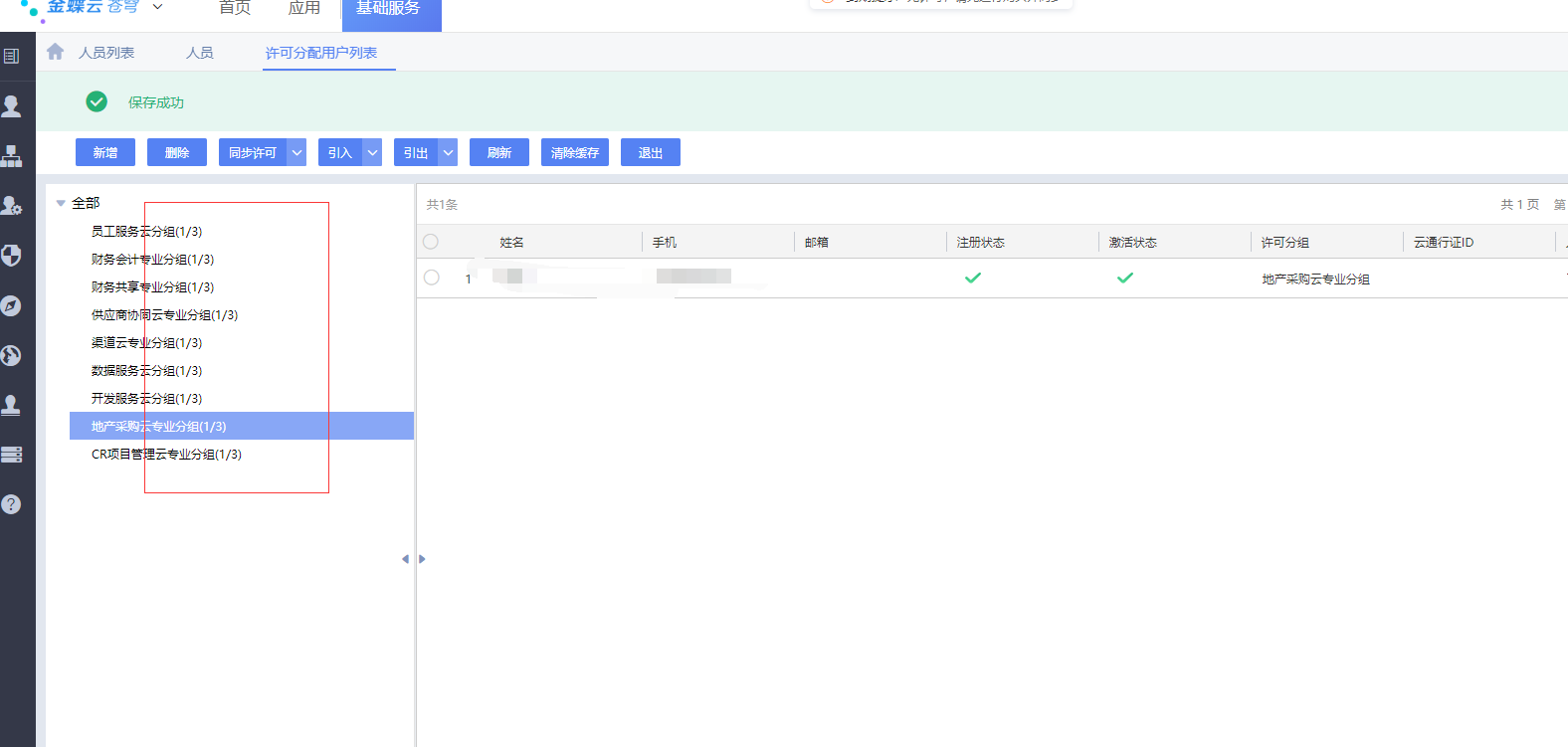Exit the page with 退出
1568x747 pixels.
click(651, 152)
